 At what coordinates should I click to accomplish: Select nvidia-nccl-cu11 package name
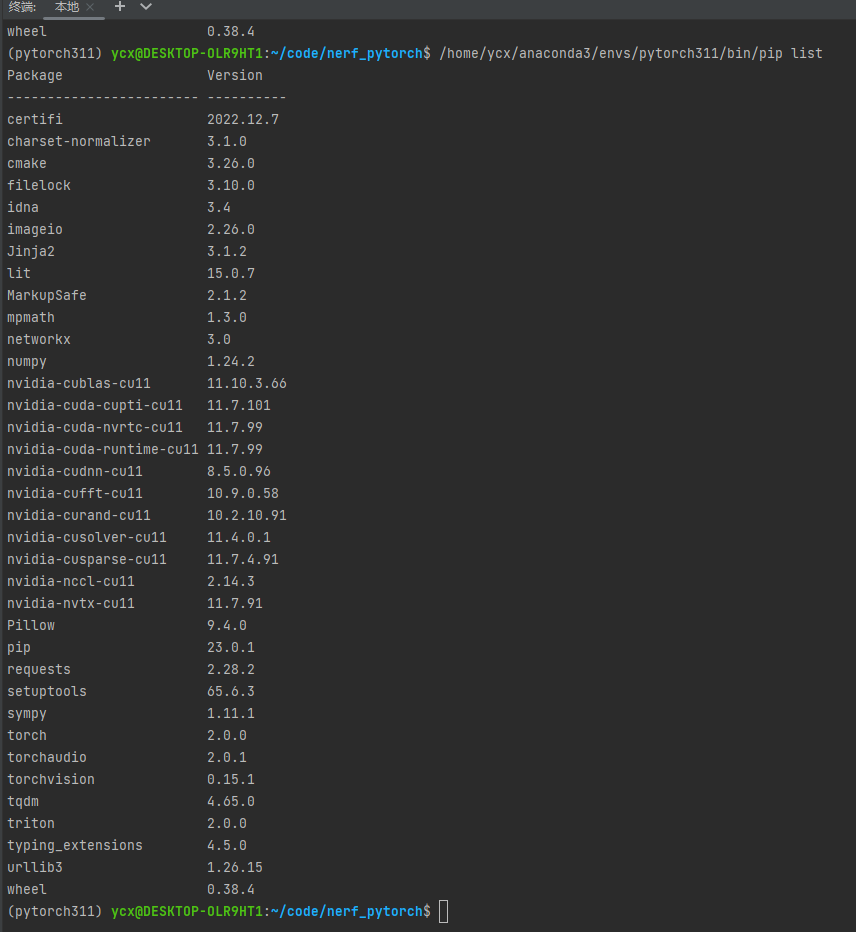pos(71,581)
